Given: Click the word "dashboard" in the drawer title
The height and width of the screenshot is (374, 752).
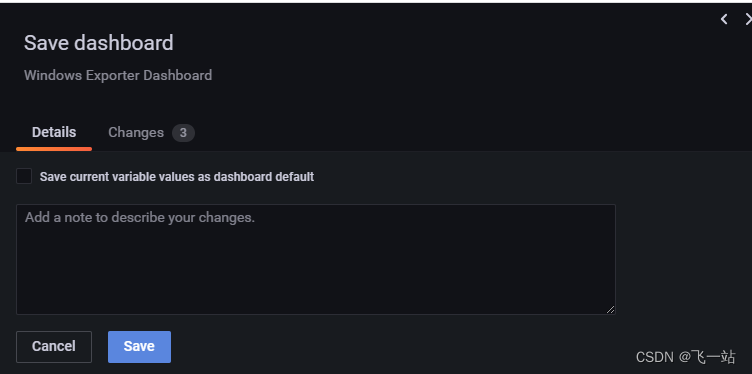Looking at the screenshot, I should tap(124, 43).
